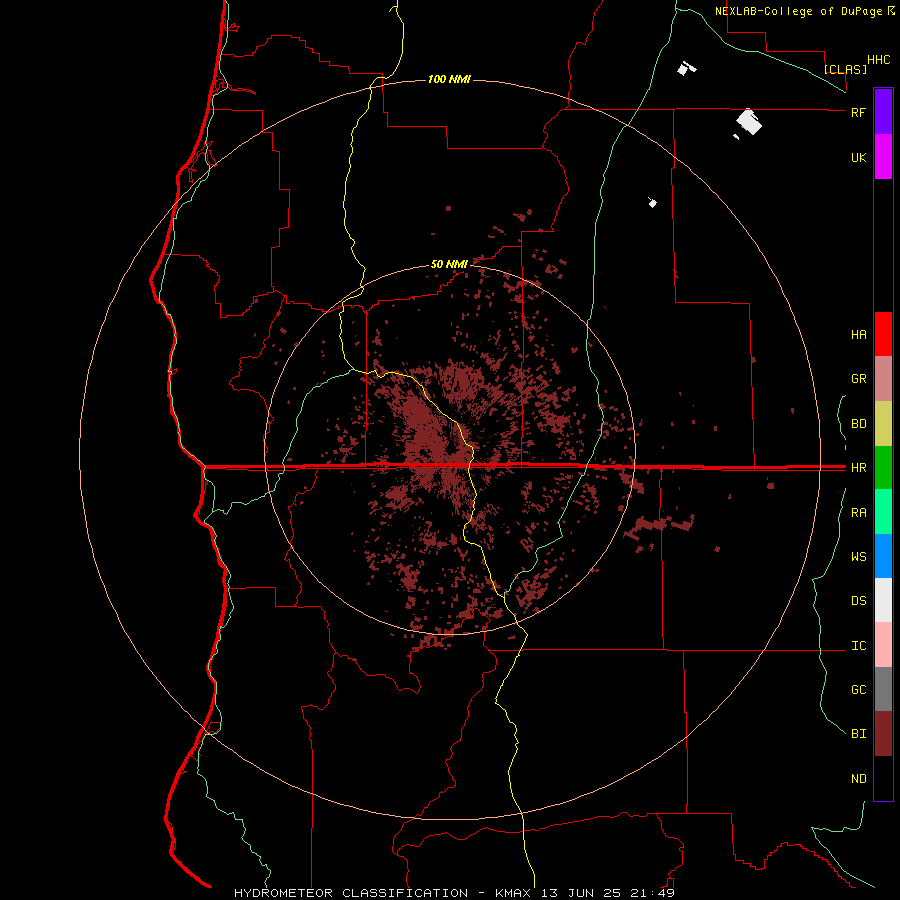
Task: Pick the gray GC legend swatch
Action: click(x=883, y=689)
